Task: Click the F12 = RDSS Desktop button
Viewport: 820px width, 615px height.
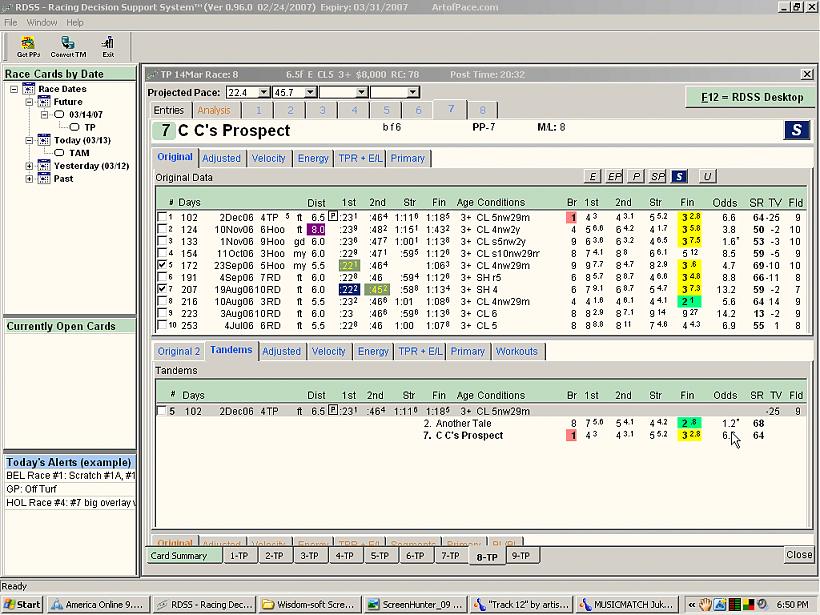Action: click(x=751, y=97)
